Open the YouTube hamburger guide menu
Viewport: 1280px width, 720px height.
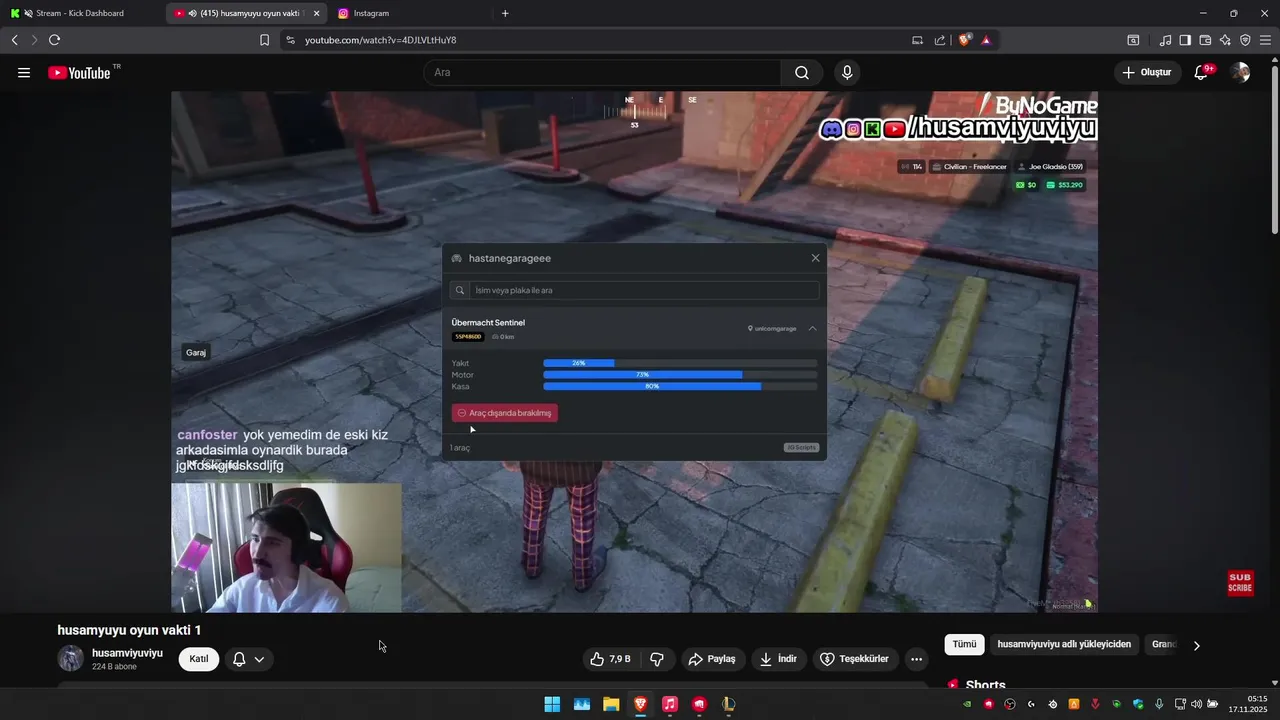pyautogui.click(x=24, y=73)
